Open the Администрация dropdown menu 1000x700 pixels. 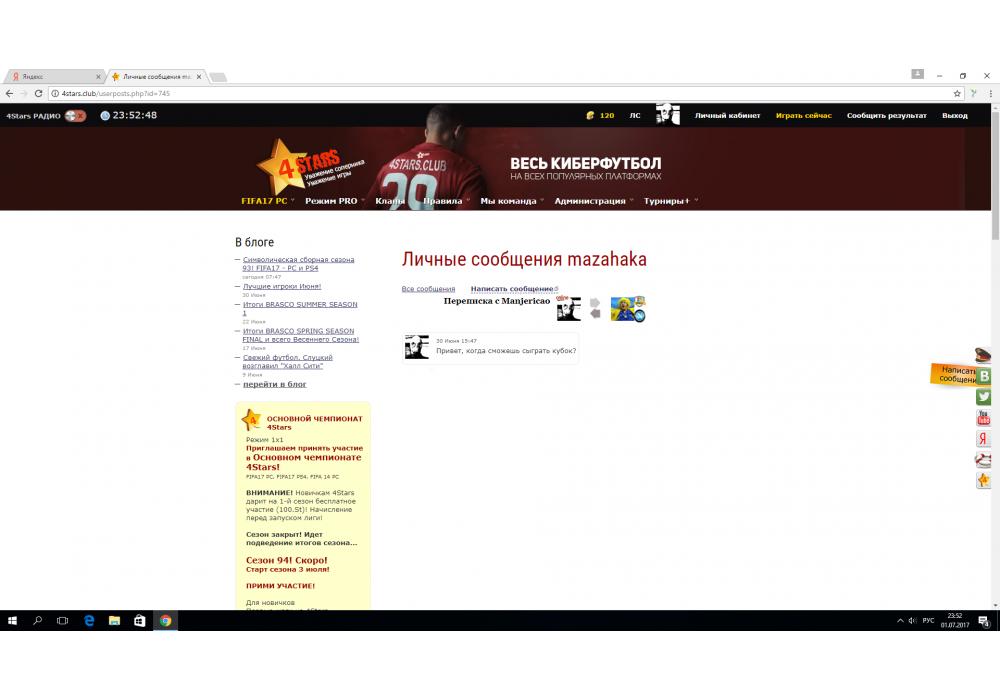tap(593, 201)
